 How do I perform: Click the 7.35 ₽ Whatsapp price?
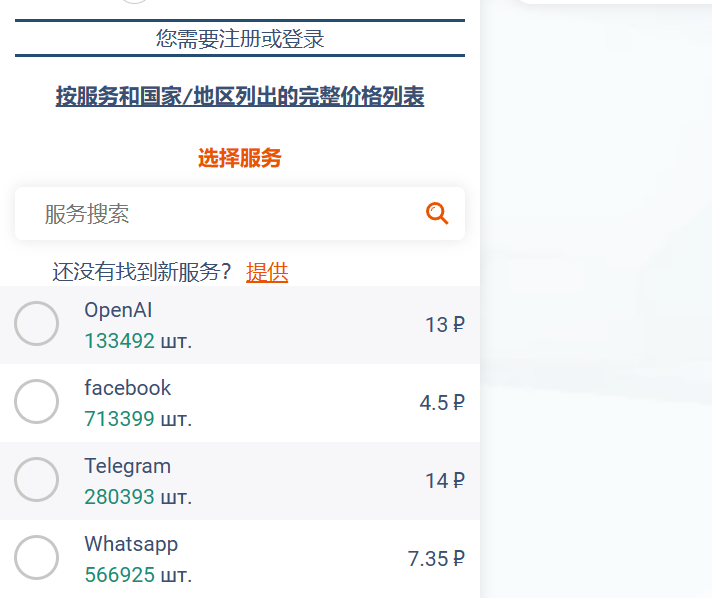click(x=436, y=559)
